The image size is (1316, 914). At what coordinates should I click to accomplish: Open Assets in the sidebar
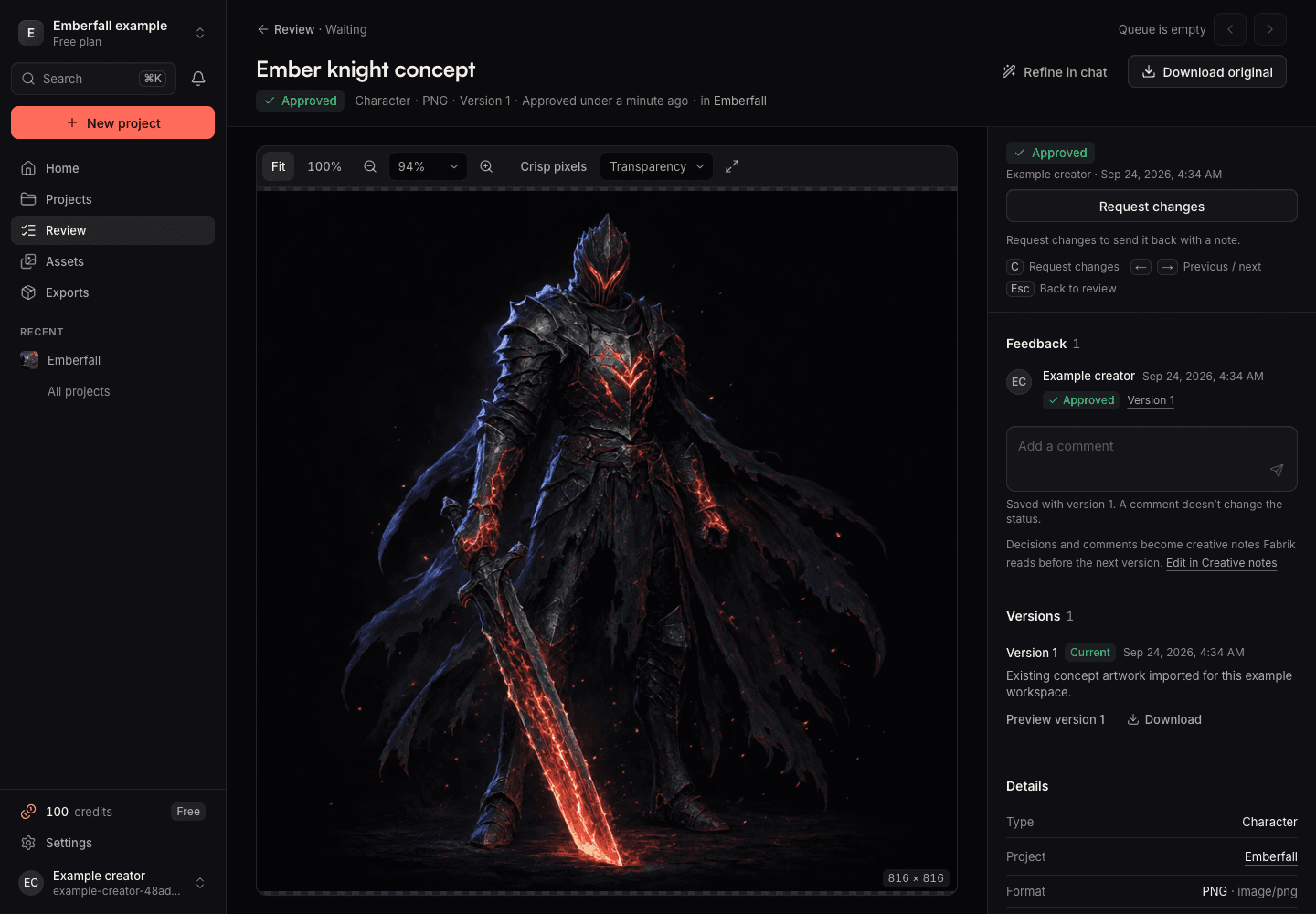click(112, 261)
